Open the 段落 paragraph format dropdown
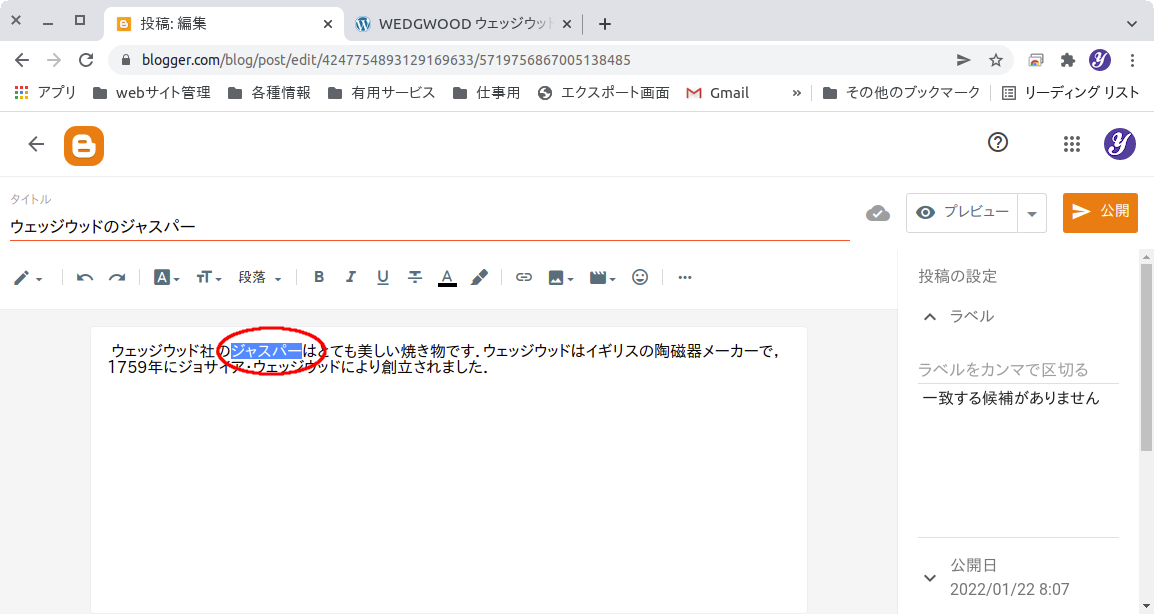1154x614 pixels. pos(260,278)
